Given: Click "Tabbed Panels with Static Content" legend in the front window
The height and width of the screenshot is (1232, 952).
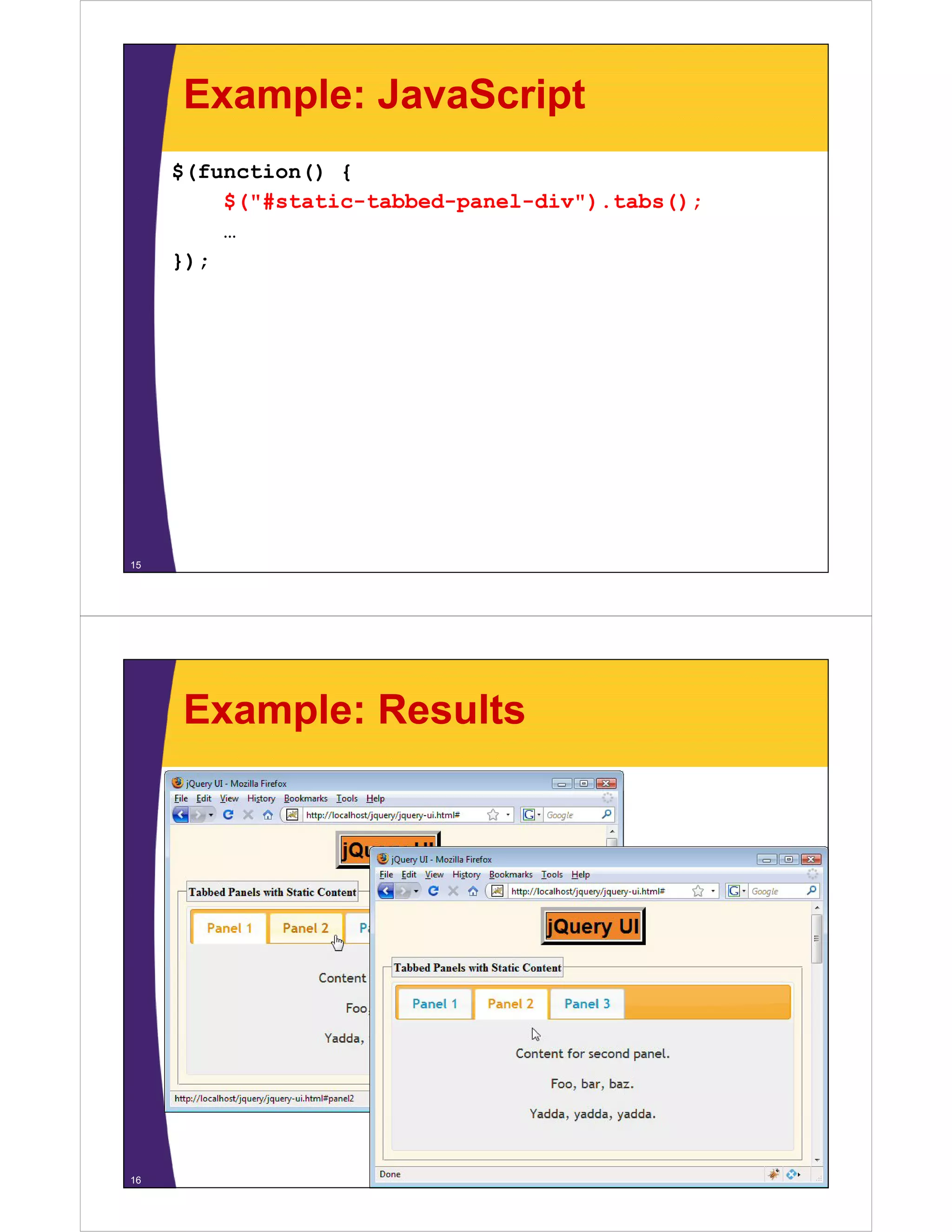Looking at the screenshot, I should pos(477,968).
